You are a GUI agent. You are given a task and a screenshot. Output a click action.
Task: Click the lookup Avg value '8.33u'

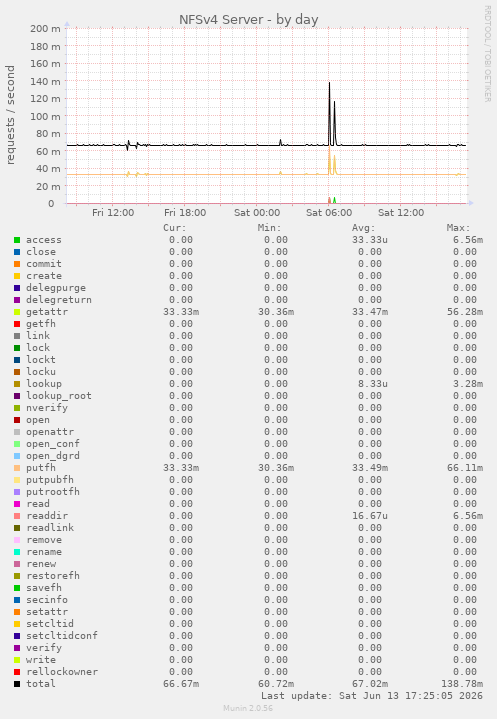coord(373,384)
